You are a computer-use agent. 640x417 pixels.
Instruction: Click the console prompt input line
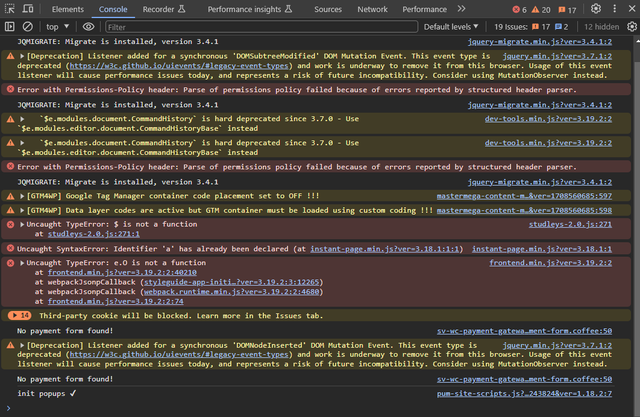pos(318,408)
